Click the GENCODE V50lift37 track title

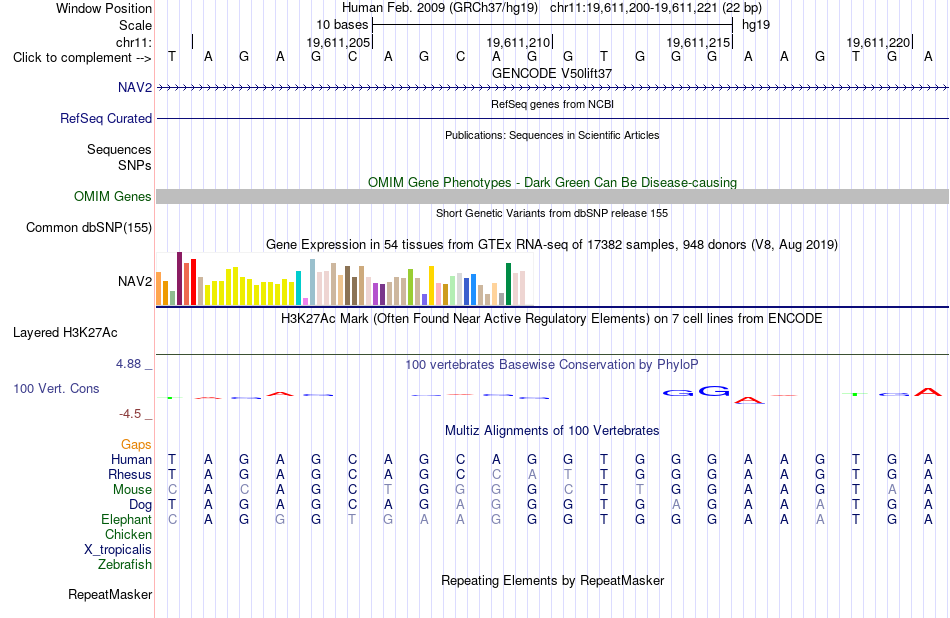click(x=552, y=73)
